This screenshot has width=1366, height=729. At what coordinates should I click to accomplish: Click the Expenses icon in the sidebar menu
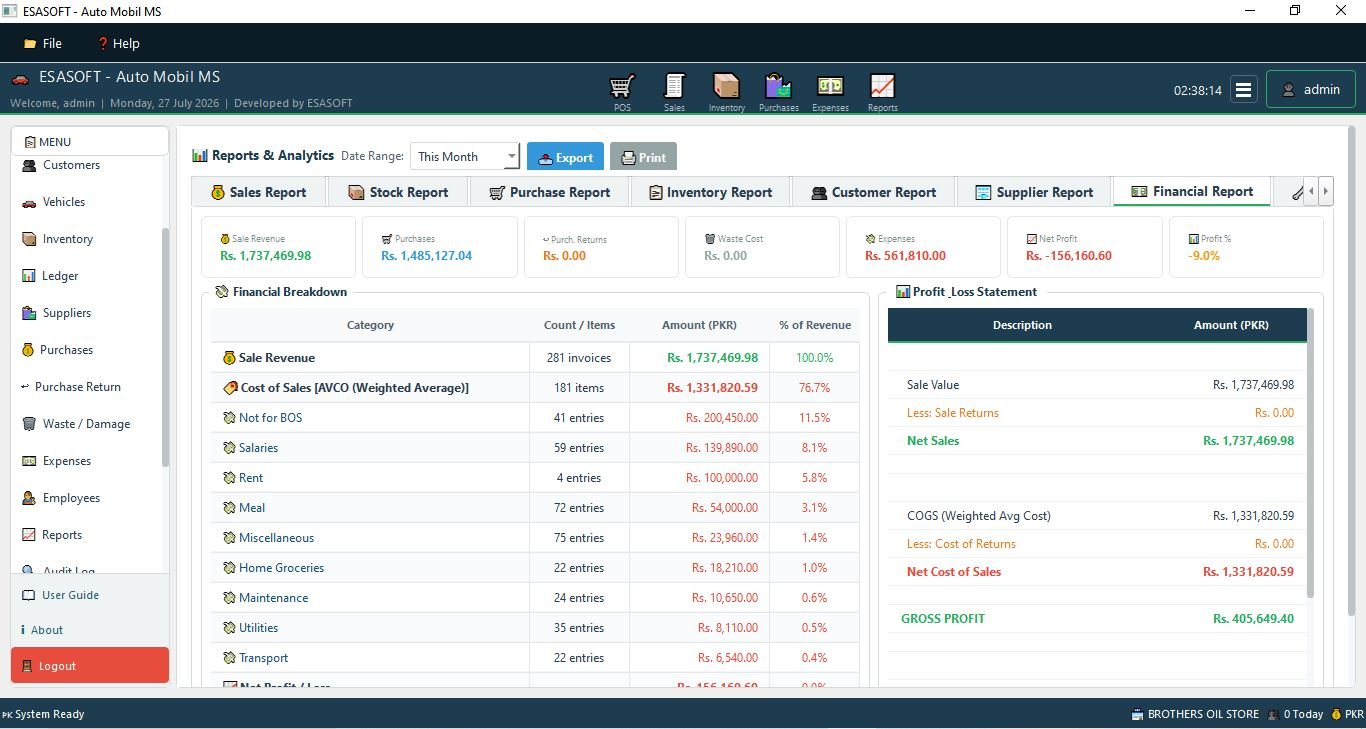tap(29, 461)
